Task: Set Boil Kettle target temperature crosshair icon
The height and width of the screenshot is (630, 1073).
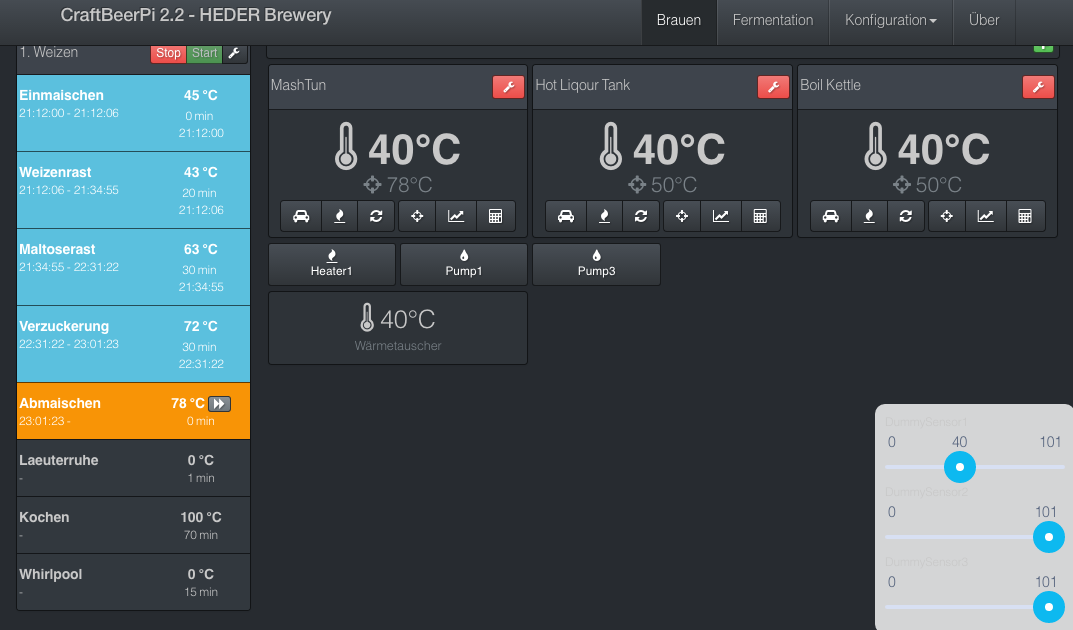Action: click(947, 216)
